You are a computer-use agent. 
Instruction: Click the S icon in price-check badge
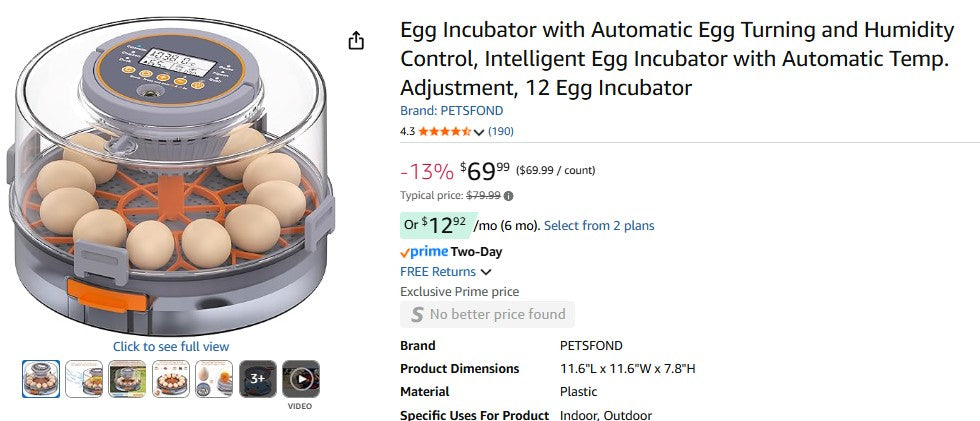416,314
